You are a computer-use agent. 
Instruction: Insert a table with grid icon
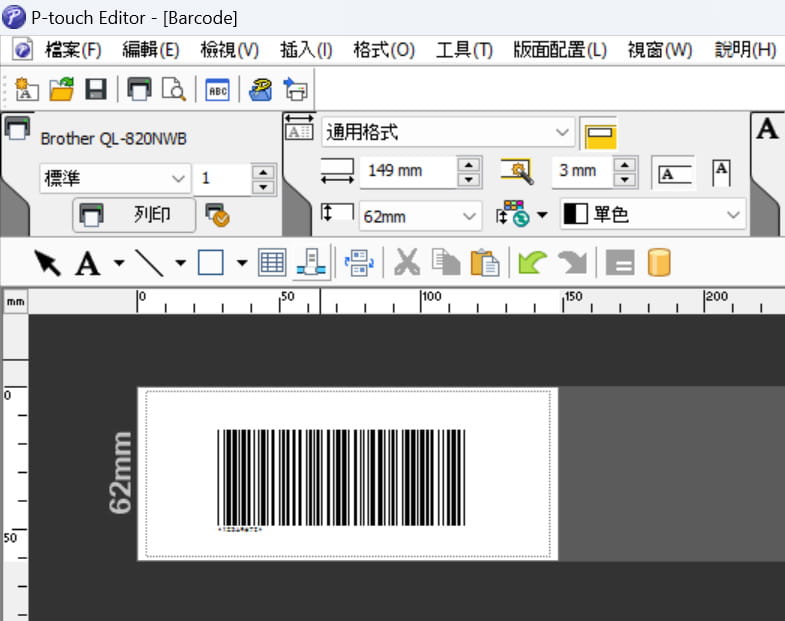coord(272,262)
